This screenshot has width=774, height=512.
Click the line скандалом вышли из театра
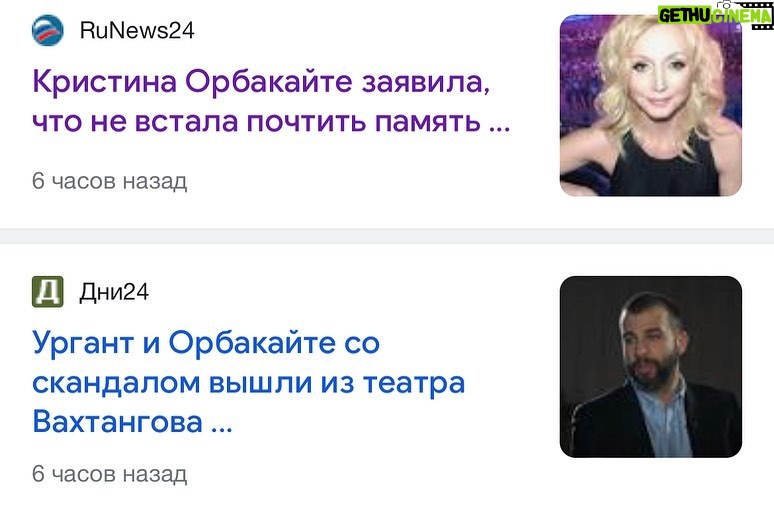(249, 383)
